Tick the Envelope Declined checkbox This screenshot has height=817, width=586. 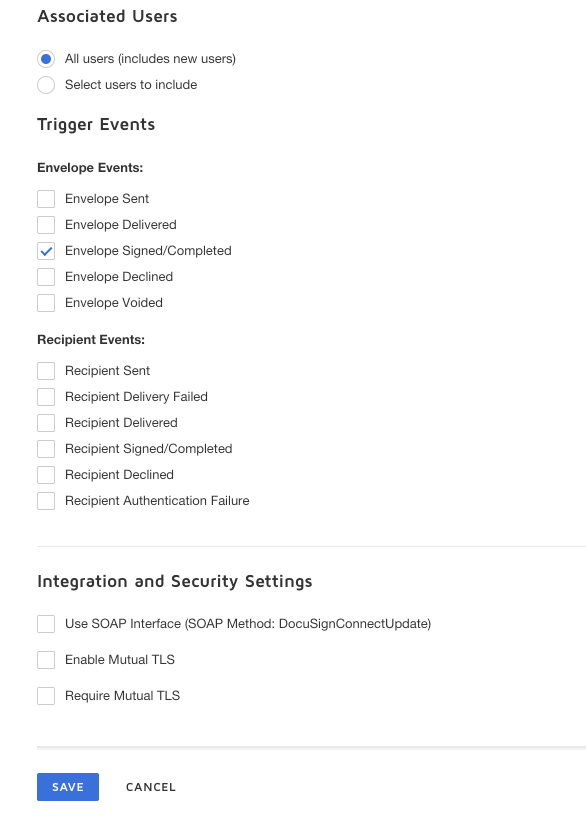(46, 277)
